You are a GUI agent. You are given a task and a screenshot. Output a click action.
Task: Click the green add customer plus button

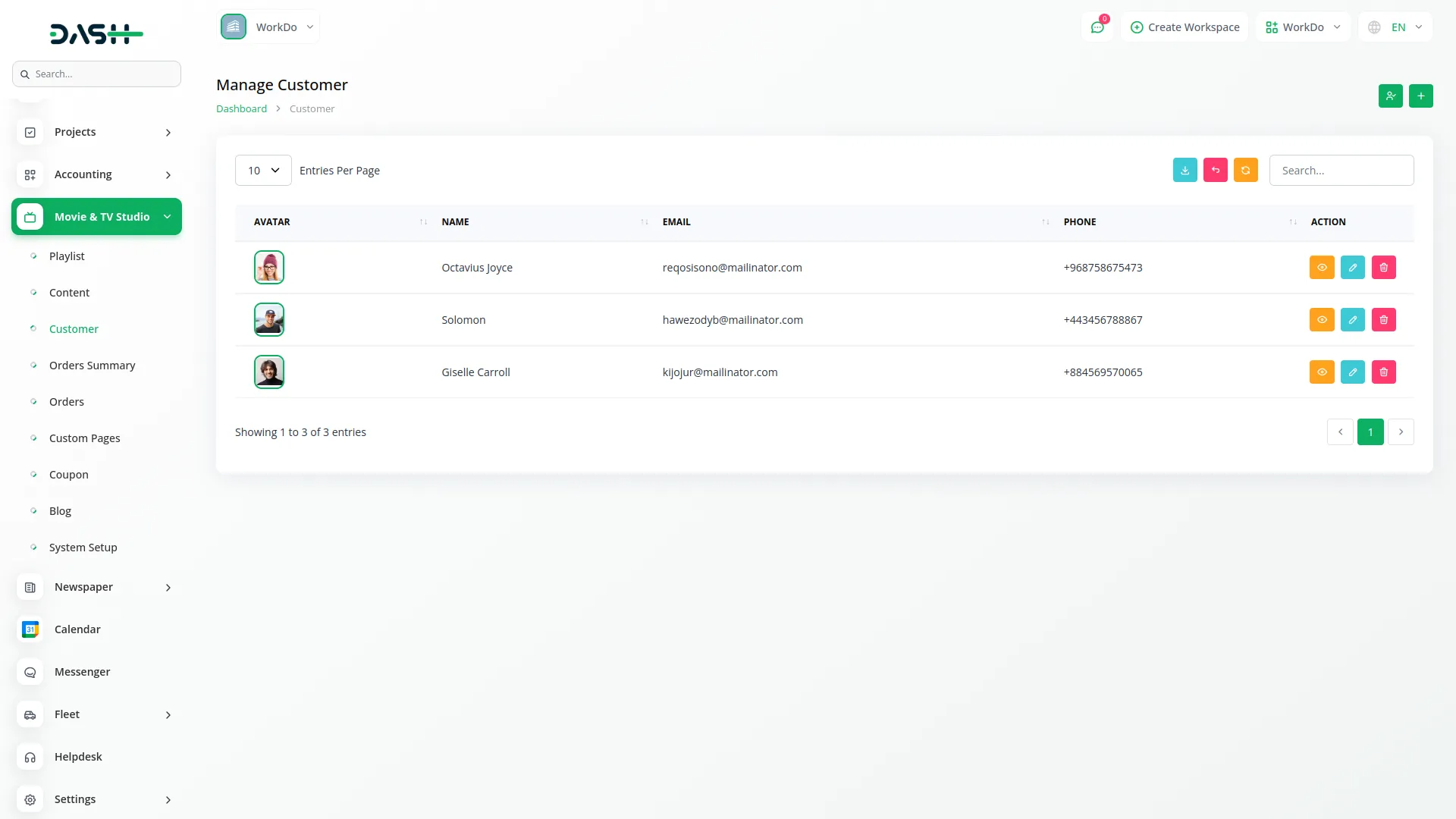pos(1420,96)
